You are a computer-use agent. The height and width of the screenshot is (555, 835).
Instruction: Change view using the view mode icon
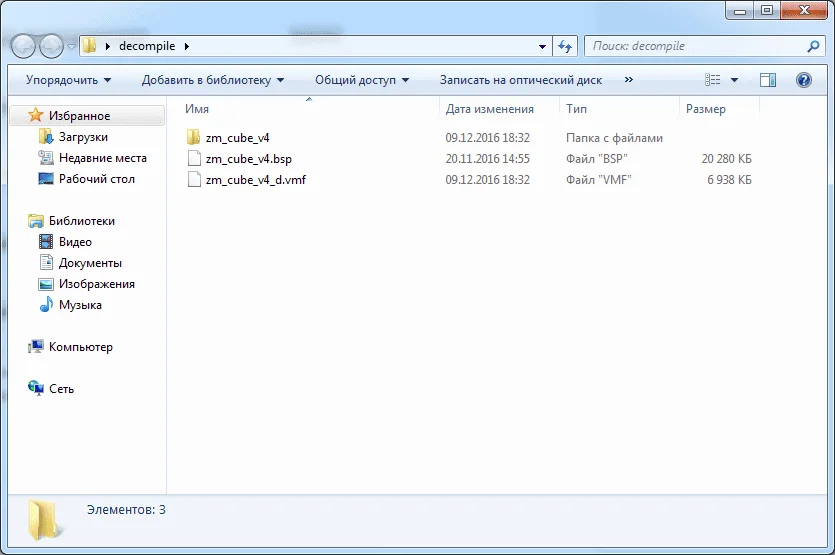point(713,80)
